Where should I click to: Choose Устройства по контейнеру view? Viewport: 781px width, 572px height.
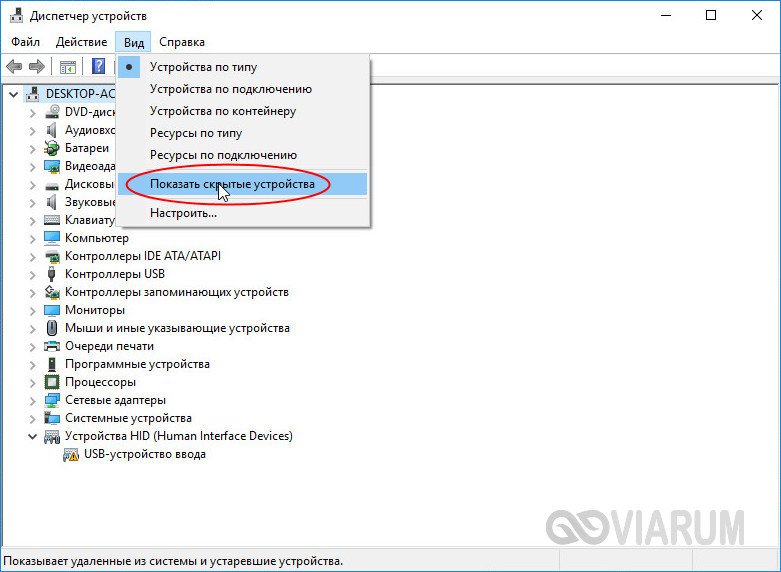tap(244, 111)
